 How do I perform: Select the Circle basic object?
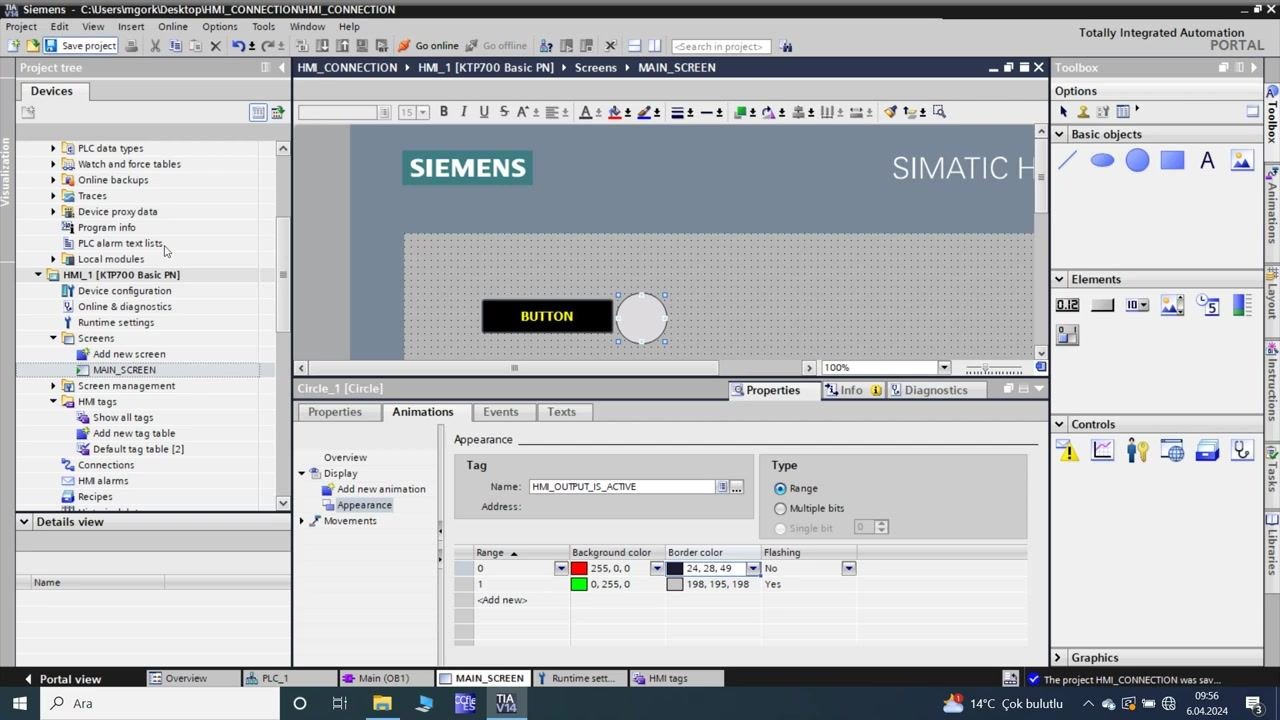tap(1137, 160)
